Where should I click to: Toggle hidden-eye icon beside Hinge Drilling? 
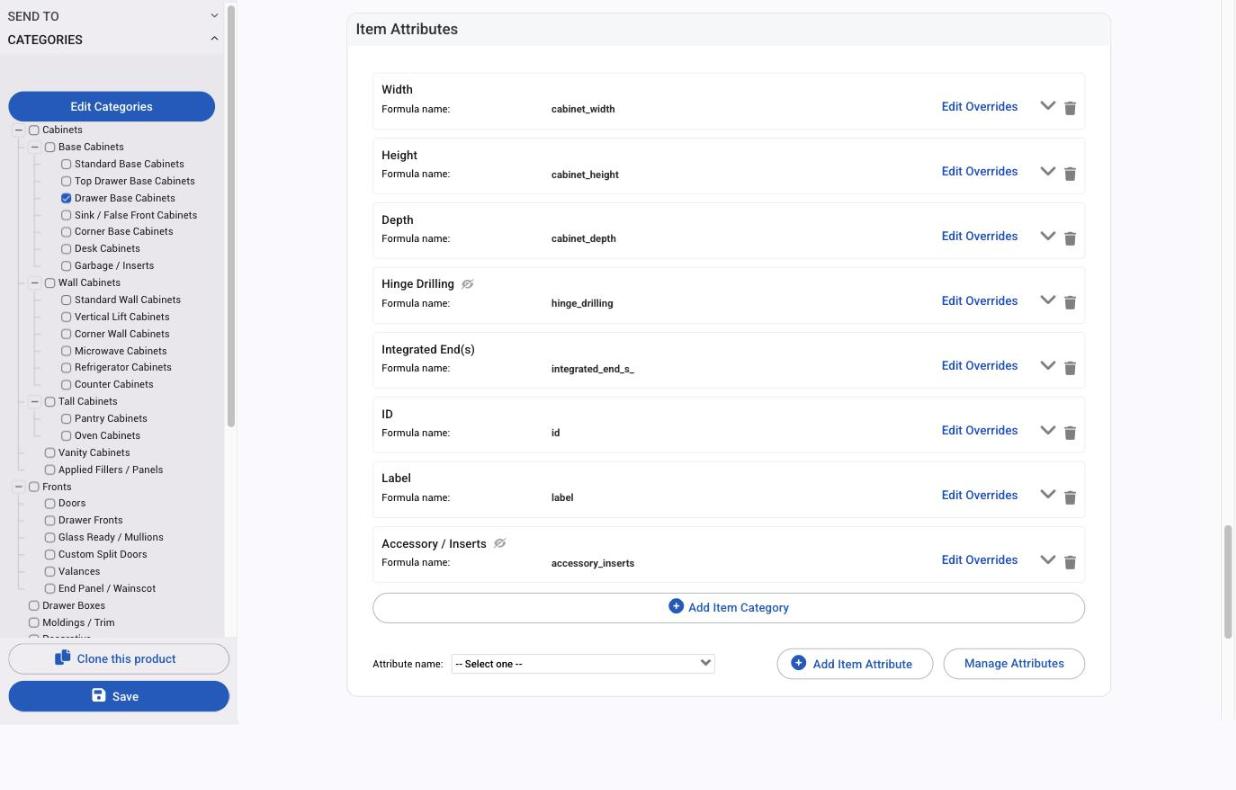coord(468,284)
